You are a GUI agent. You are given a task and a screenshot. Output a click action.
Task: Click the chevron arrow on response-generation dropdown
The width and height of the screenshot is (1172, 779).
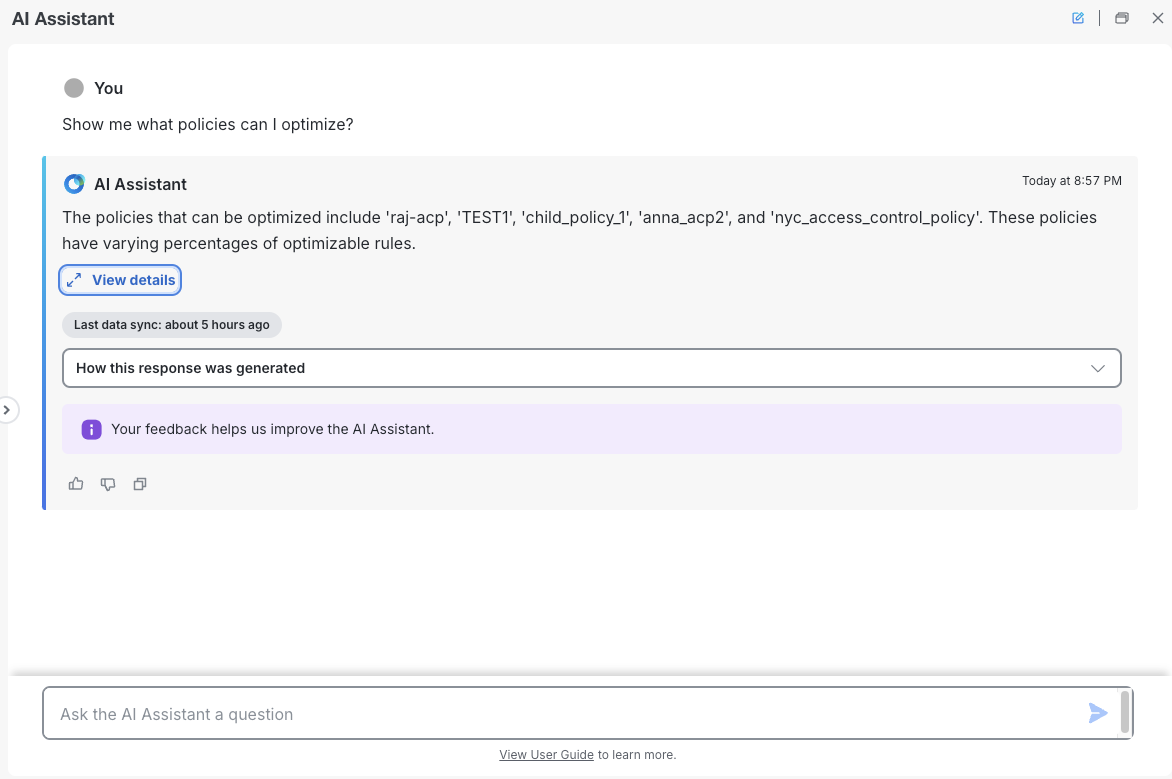click(x=1098, y=368)
